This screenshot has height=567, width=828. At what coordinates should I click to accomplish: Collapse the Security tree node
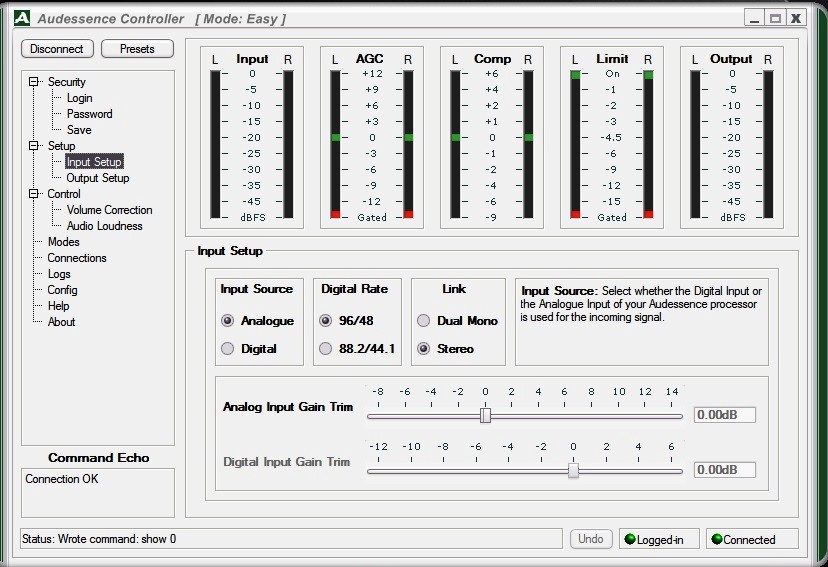pos(34,82)
